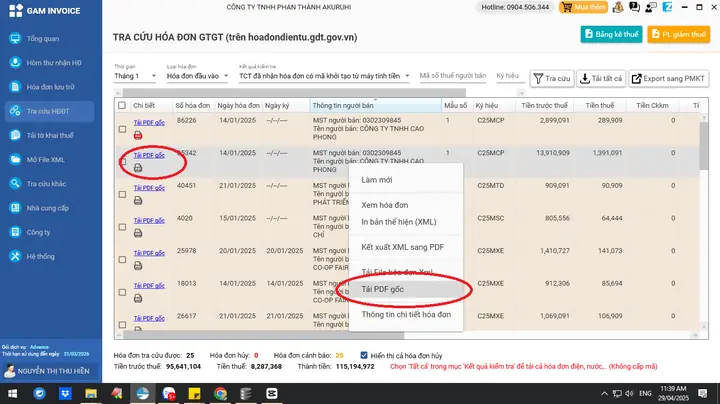The height and width of the screenshot is (404, 720).
Task: Launch Chrome from the Windows taskbar
Action: [x=220, y=393]
